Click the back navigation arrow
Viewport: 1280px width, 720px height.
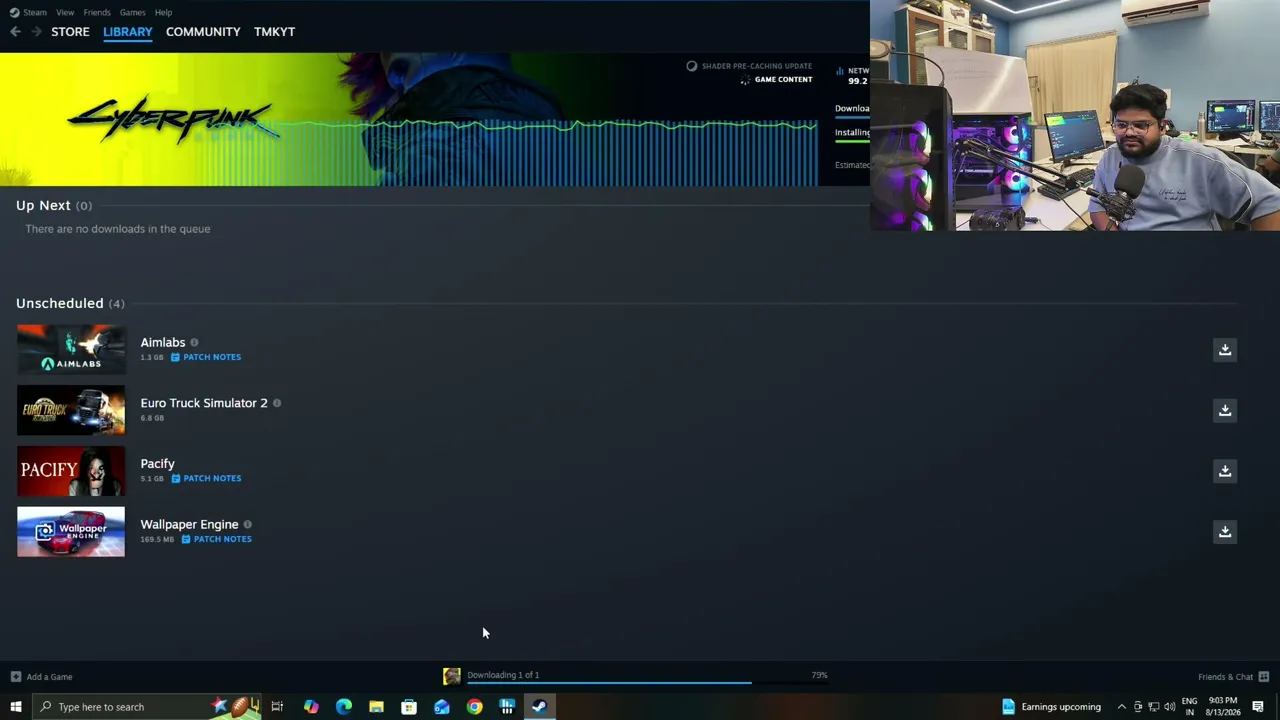15,32
